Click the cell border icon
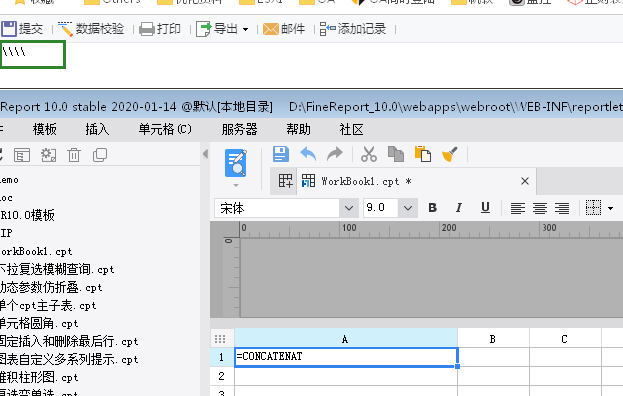 click(593, 208)
